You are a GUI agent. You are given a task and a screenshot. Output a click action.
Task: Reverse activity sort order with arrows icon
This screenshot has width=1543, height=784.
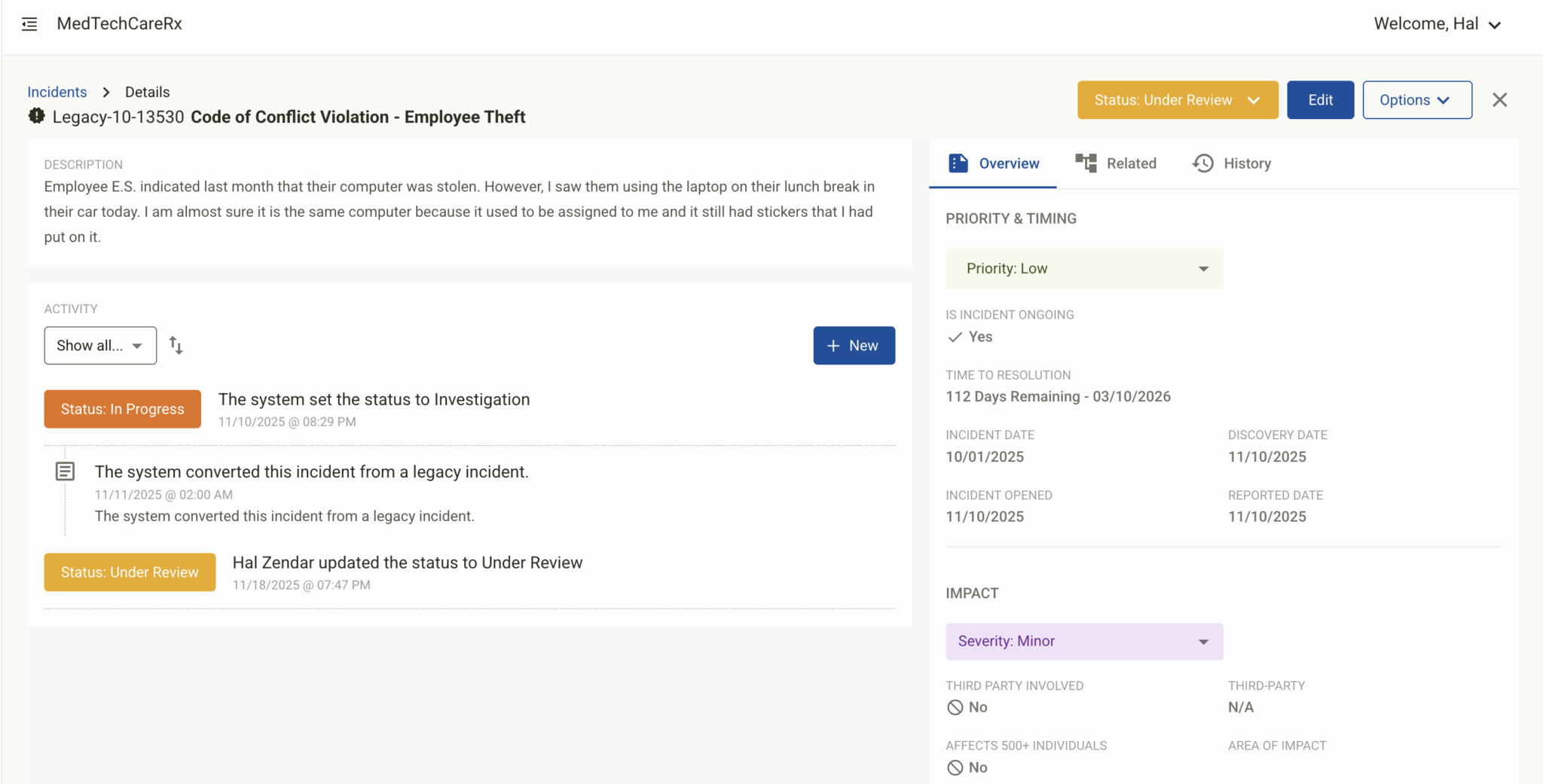coord(176,345)
